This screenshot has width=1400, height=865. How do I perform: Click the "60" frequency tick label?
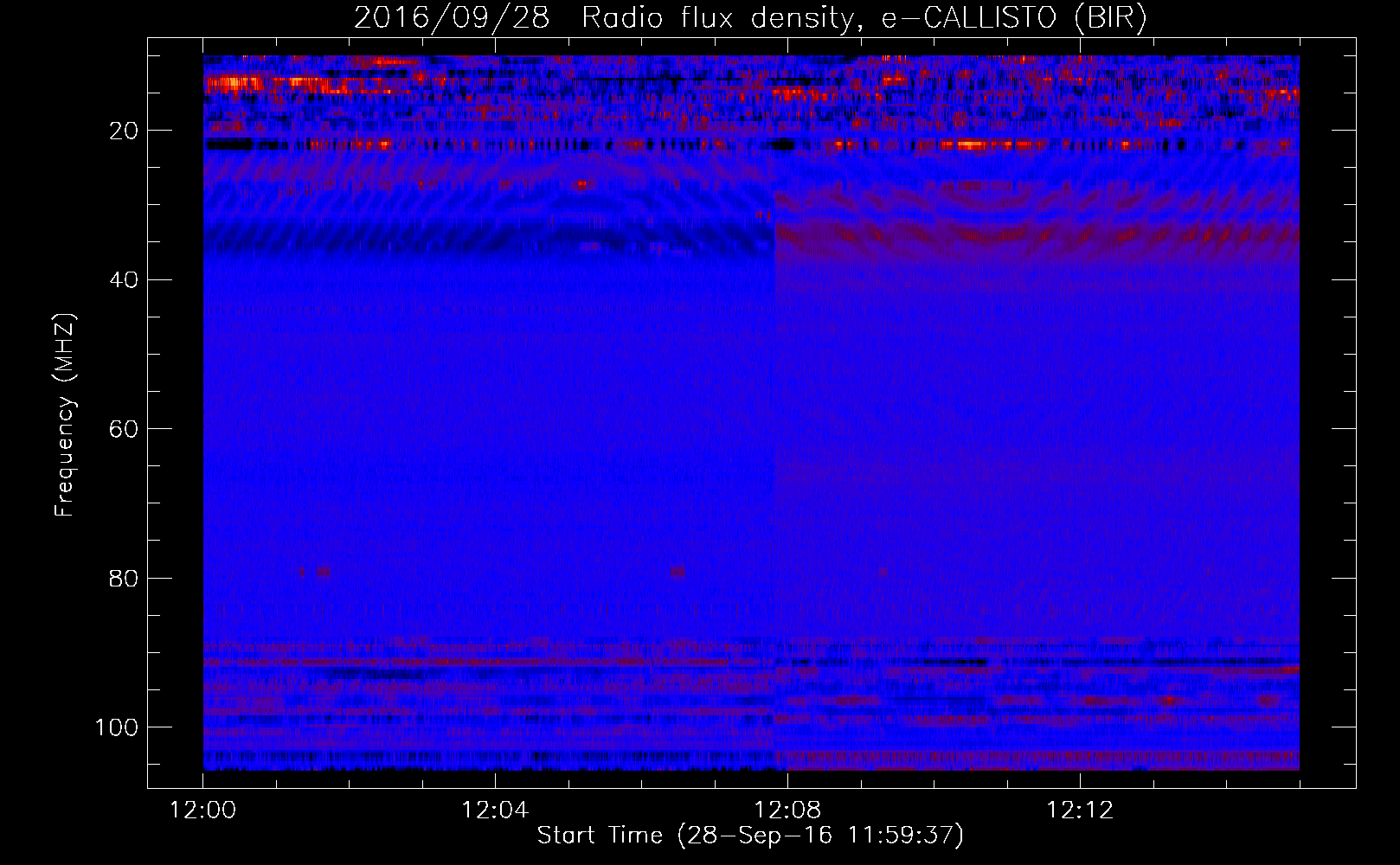(x=125, y=429)
